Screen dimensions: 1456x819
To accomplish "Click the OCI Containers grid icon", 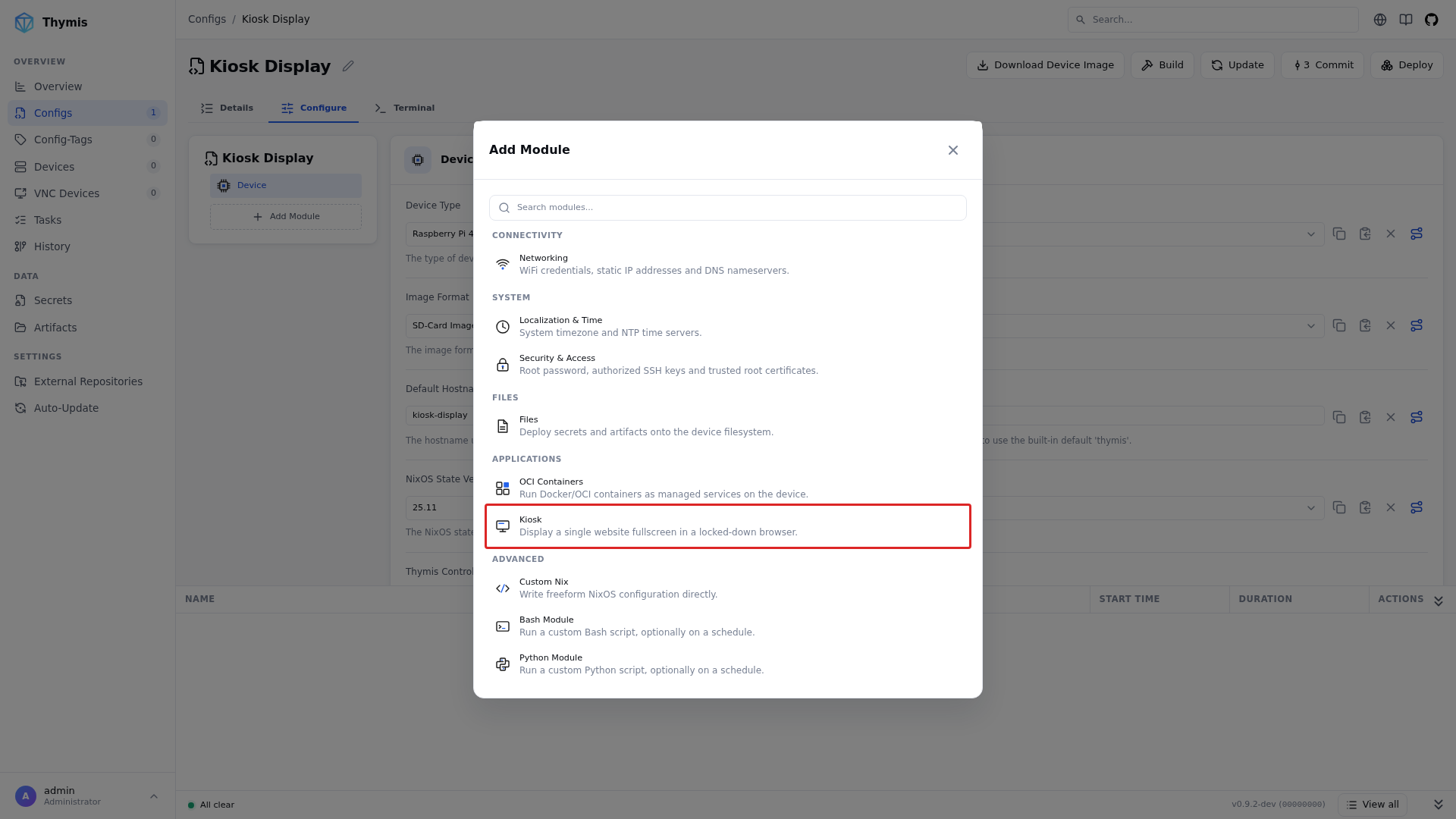I will click(503, 488).
